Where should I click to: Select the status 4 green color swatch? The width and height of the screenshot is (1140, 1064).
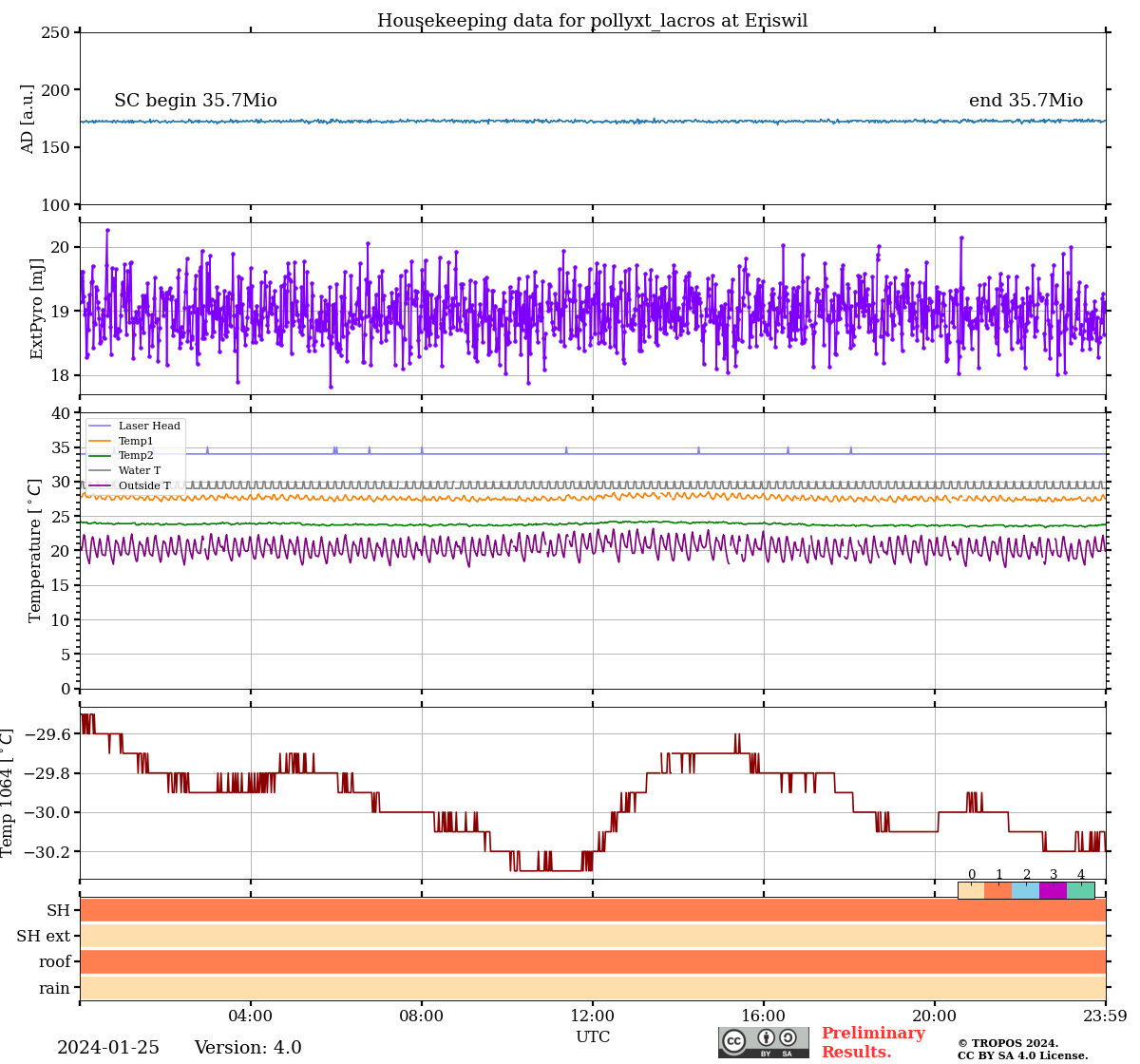(1081, 890)
